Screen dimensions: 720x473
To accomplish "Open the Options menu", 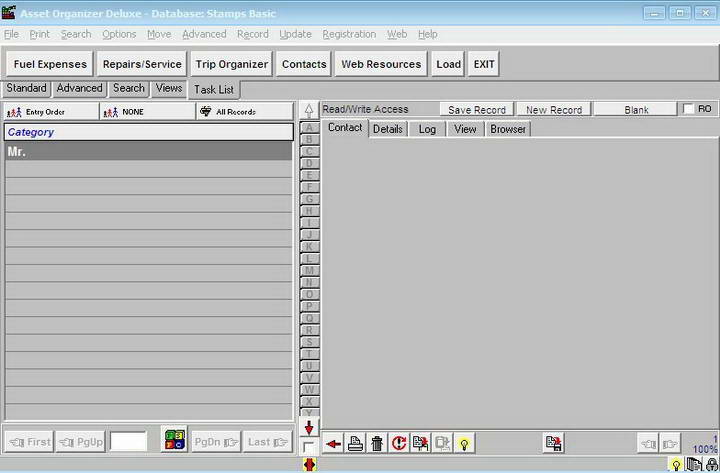I will click(x=119, y=34).
